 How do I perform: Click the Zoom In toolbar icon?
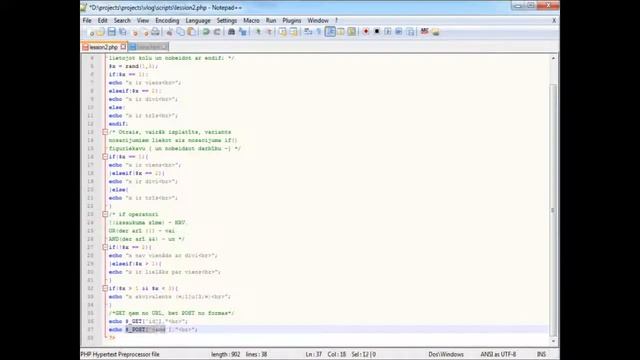(258, 32)
